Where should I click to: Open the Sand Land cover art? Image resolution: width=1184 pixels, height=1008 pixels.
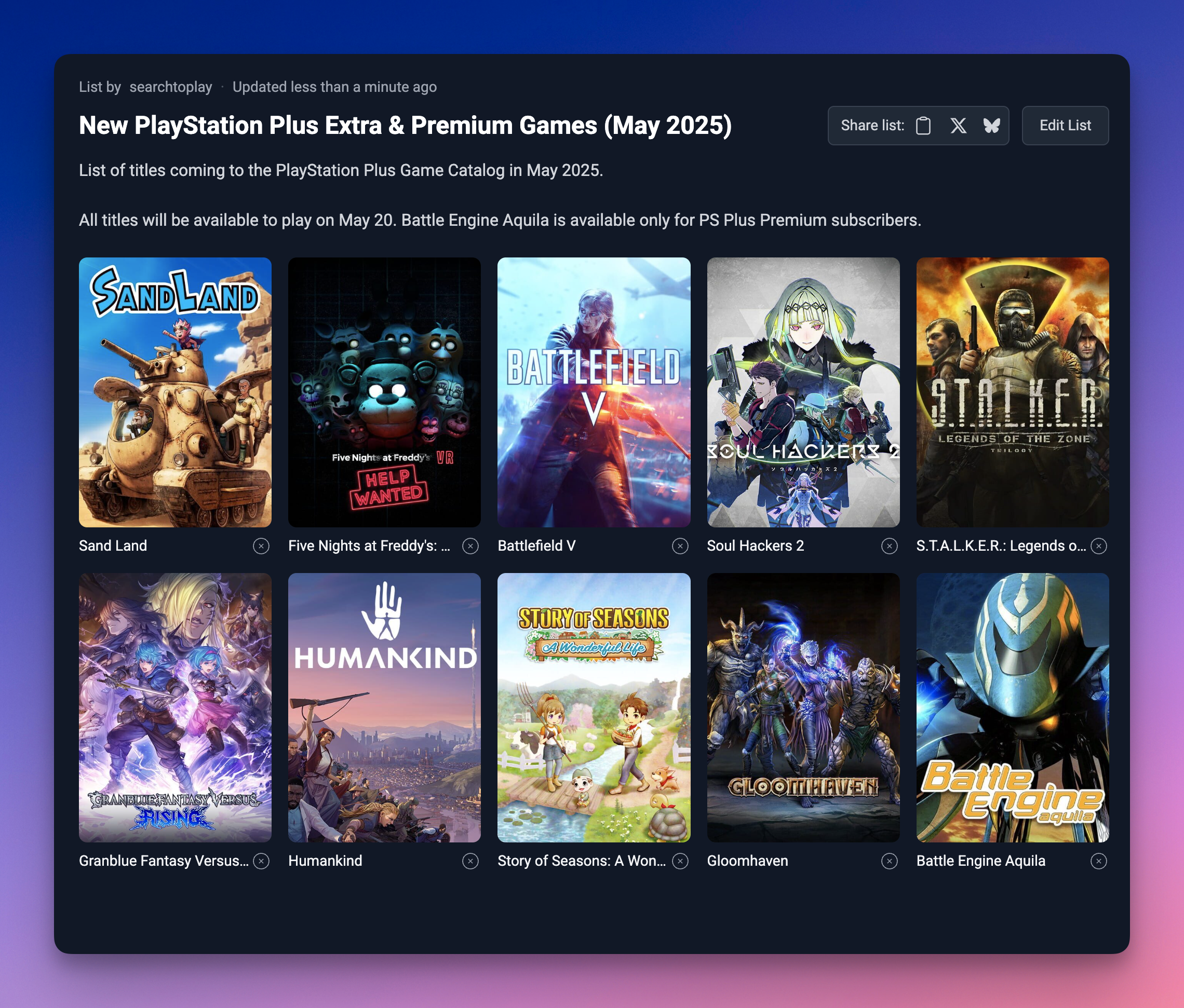coord(175,391)
